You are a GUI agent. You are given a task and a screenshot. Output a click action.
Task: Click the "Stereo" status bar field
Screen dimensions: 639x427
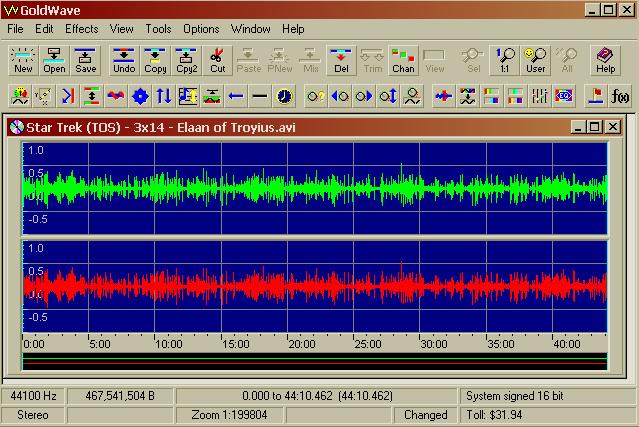(33, 415)
